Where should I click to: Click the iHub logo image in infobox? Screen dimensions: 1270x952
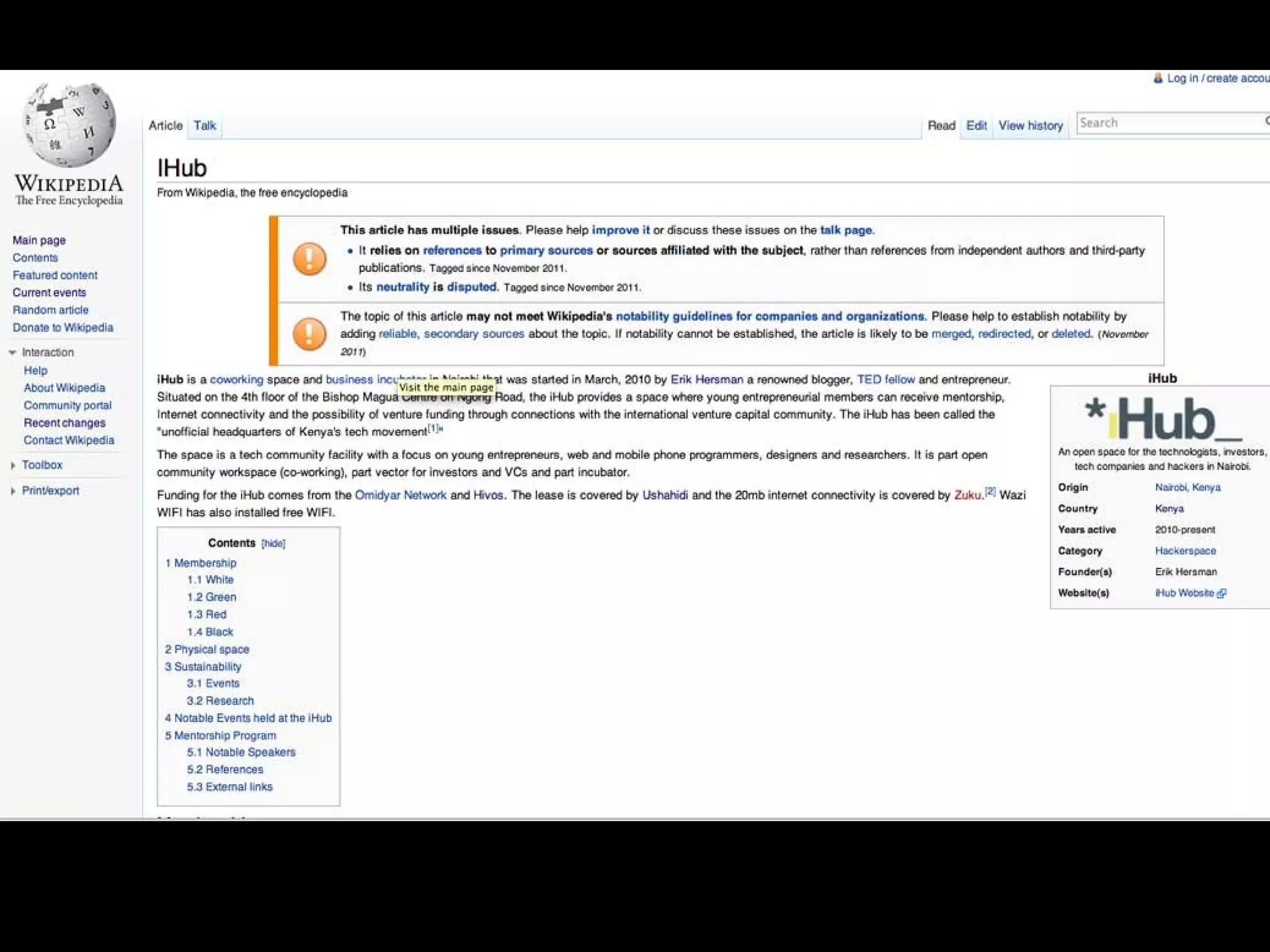[1162, 417]
